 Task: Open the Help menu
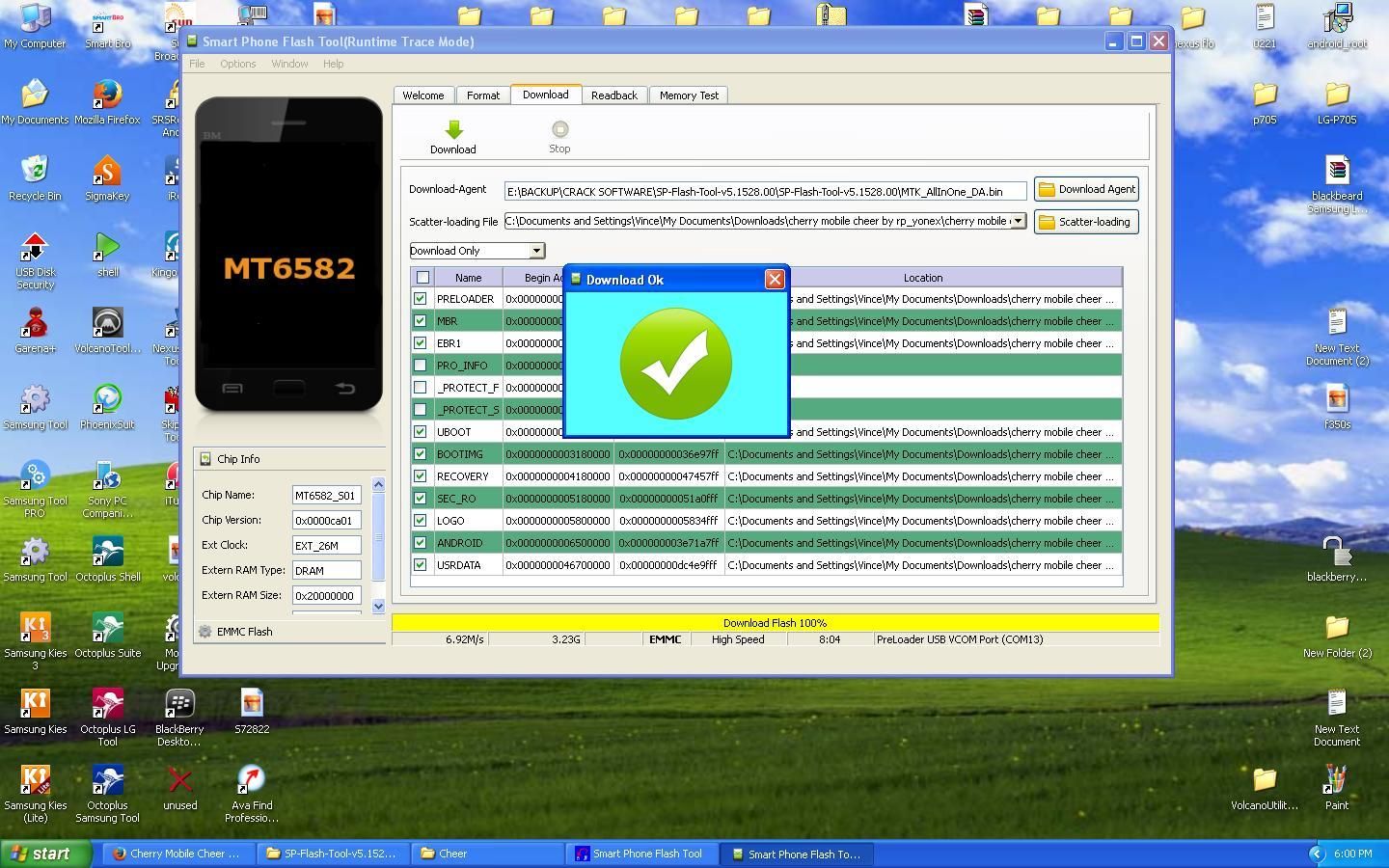coord(333,64)
